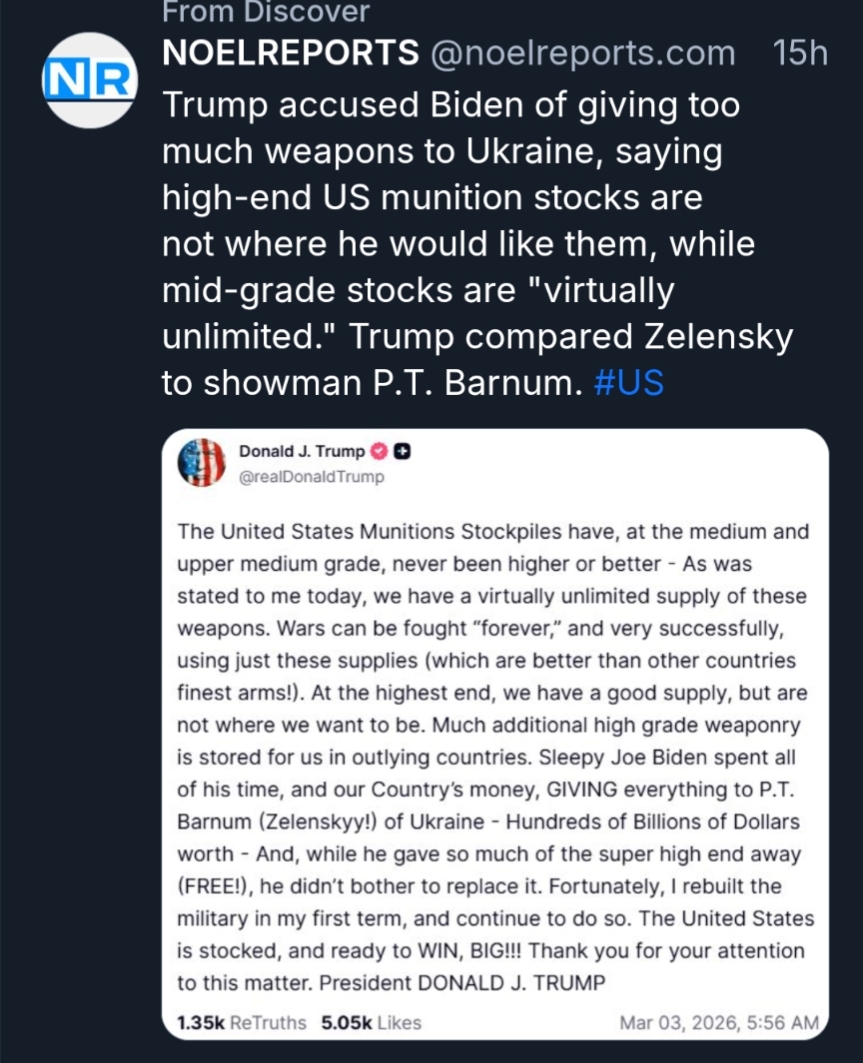
Task: Click the Donald J. Trump name in the embed
Action: (x=302, y=452)
